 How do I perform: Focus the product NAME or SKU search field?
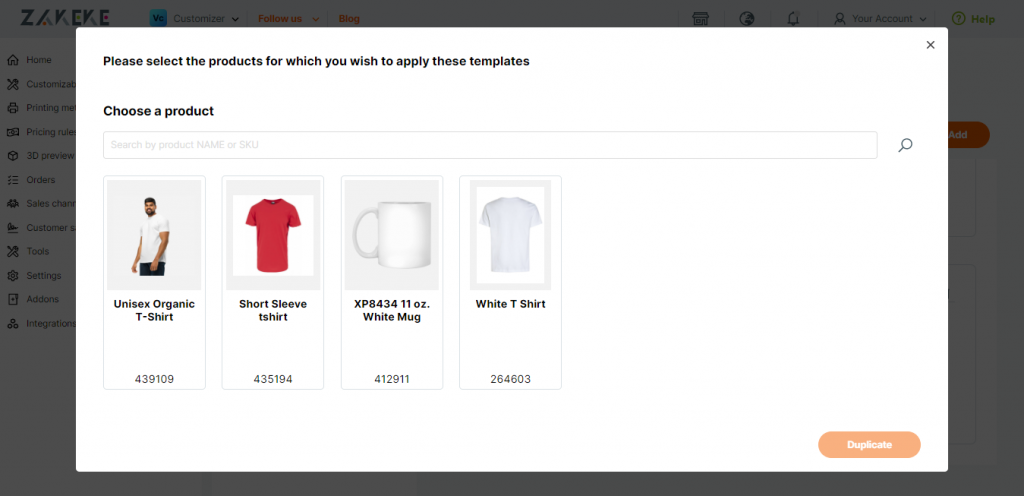(x=490, y=145)
